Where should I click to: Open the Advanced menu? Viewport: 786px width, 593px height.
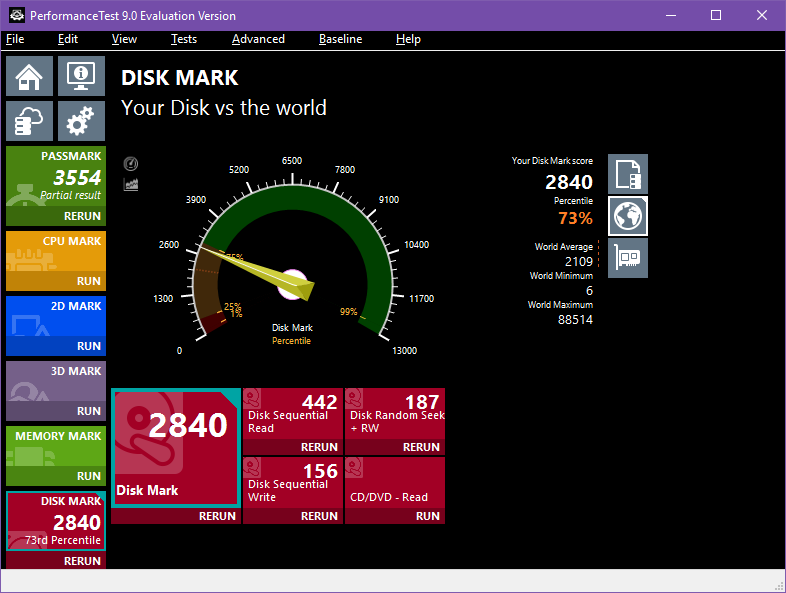[x=258, y=39]
